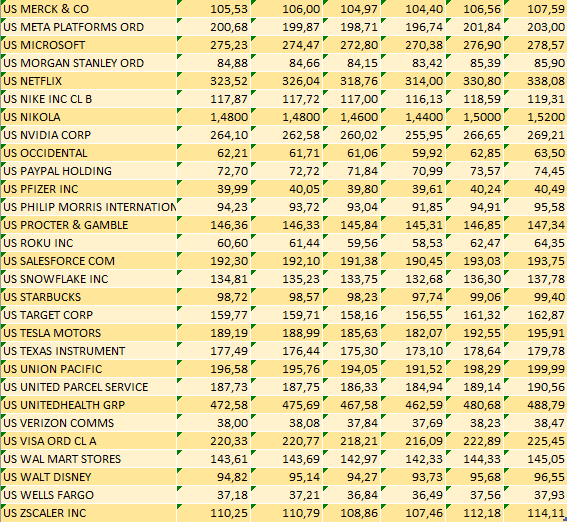The image size is (567, 522).
Task: Click the Philip Morris value 93,04
Action: click(x=352, y=207)
